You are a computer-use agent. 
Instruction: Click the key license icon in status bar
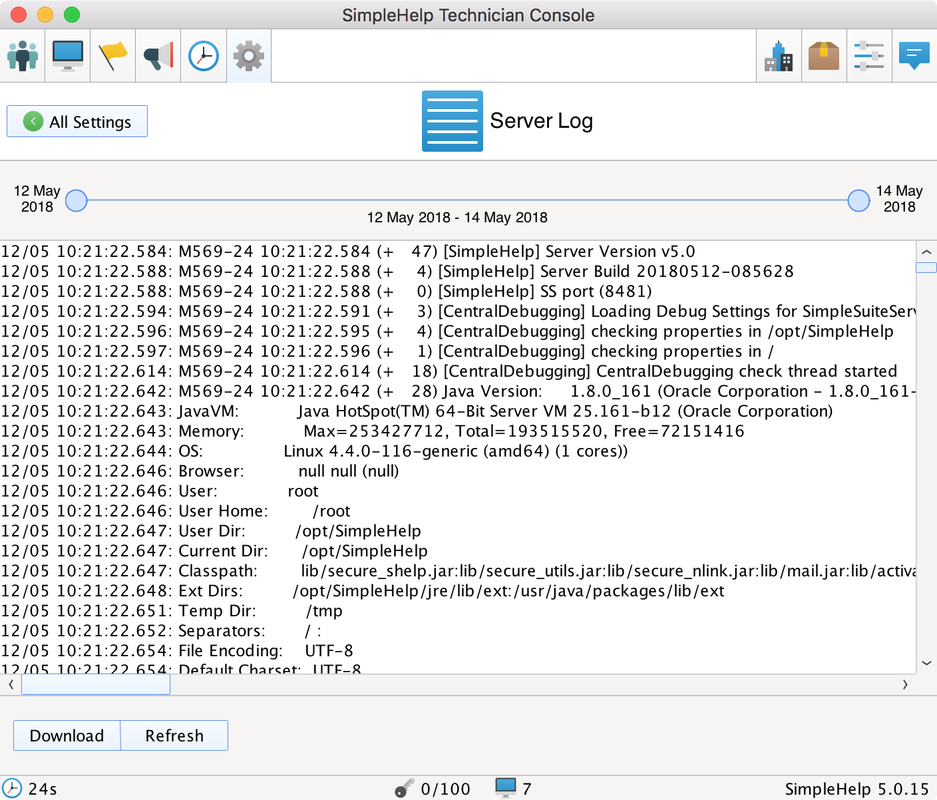click(404, 789)
